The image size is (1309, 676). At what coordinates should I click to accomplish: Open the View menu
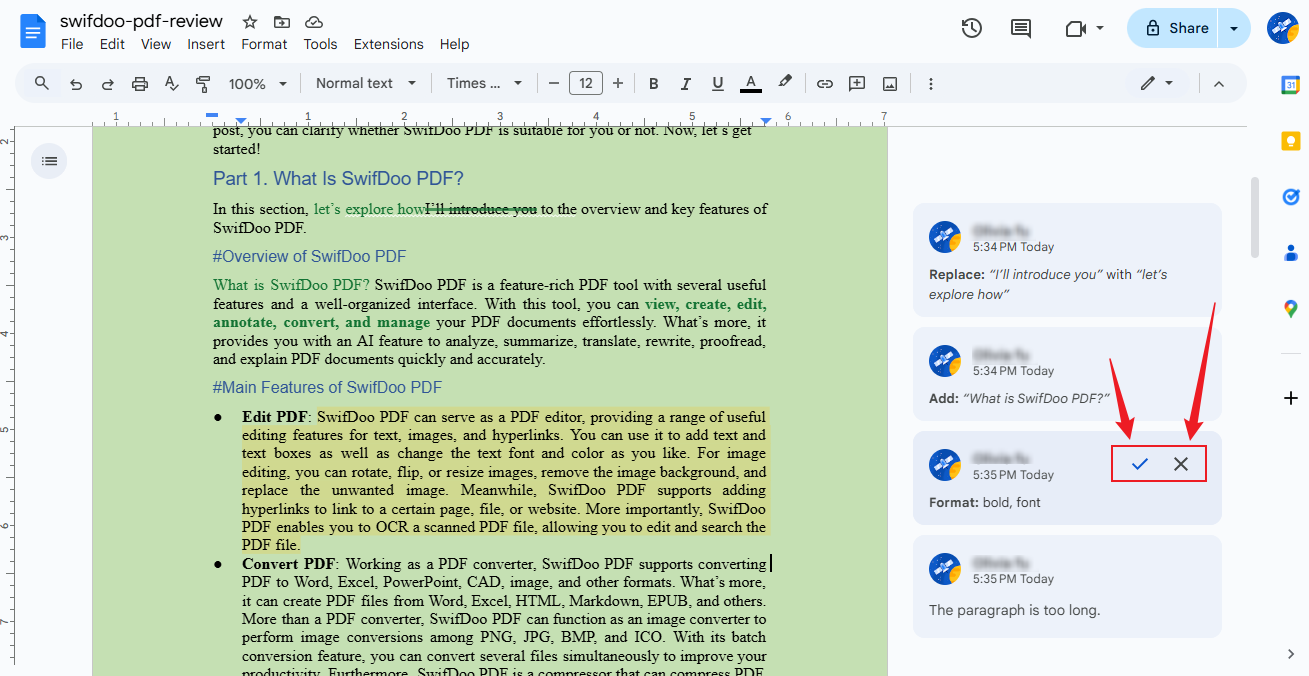[x=156, y=44]
